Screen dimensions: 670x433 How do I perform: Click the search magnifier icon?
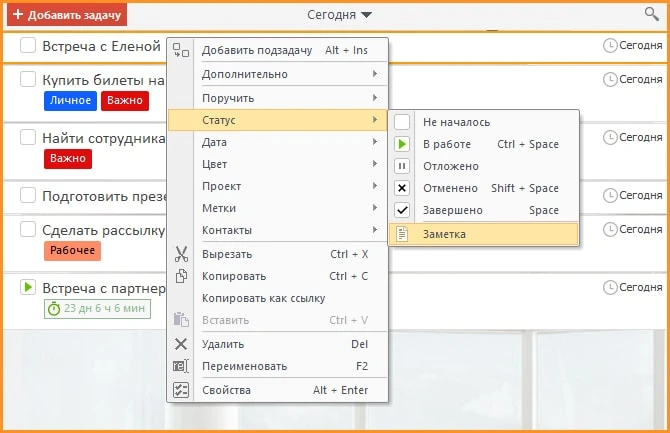click(651, 14)
